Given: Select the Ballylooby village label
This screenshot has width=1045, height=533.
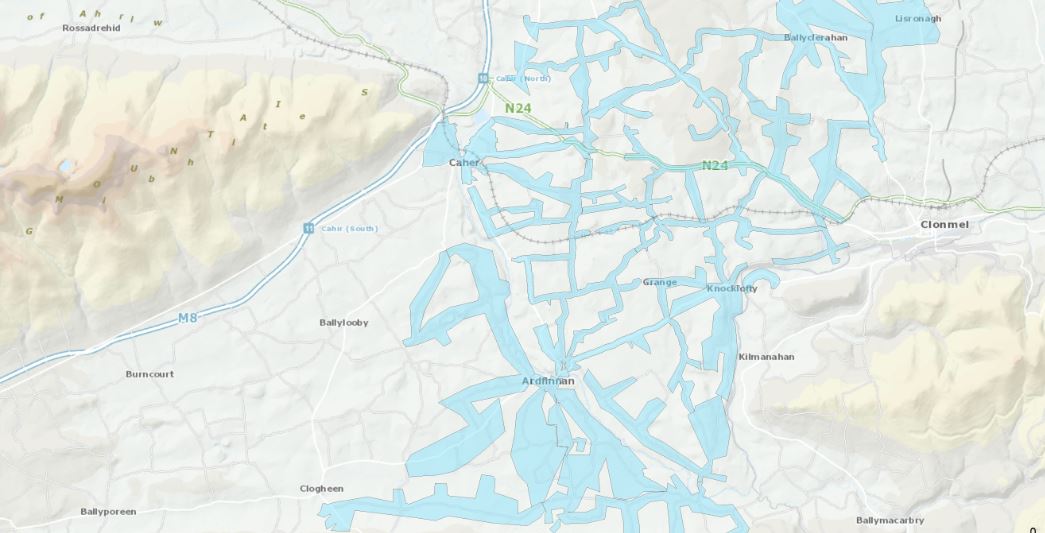Looking at the screenshot, I should pyautogui.click(x=344, y=323).
